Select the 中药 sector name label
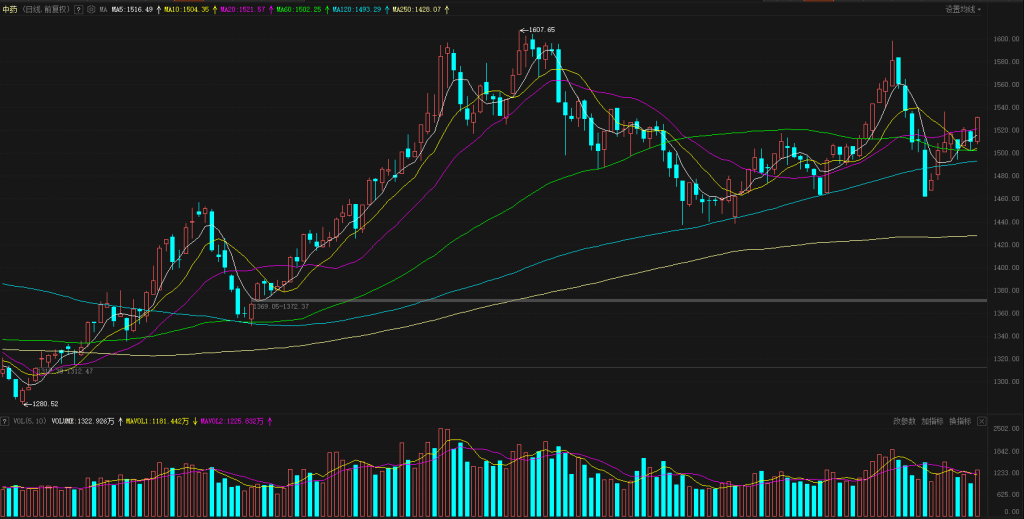Screen dimensions: 1024x519 11,9
